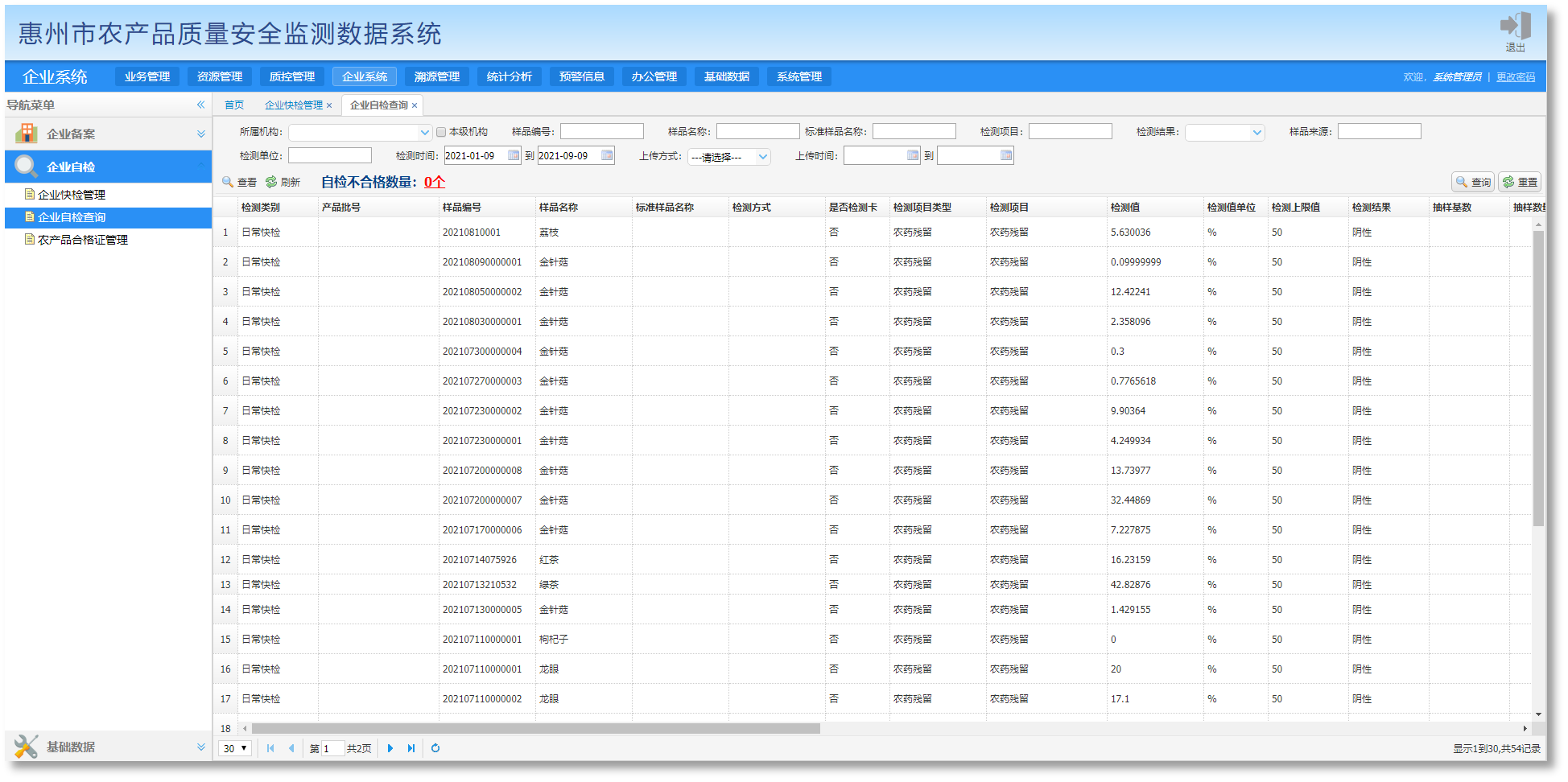Click the 更改密码 link
Viewport: 1568px width, 782px height.
[x=1516, y=78]
